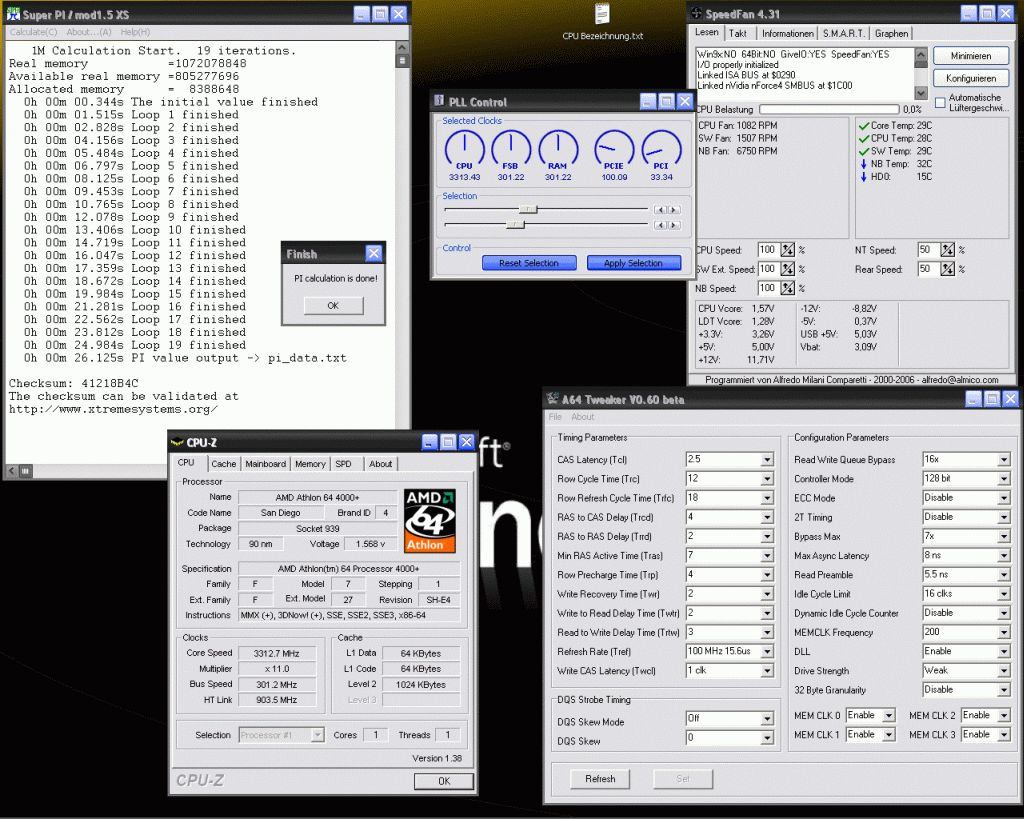Click the Minimieren button in SpeedFan
The width and height of the screenshot is (1024, 819).
(970, 56)
